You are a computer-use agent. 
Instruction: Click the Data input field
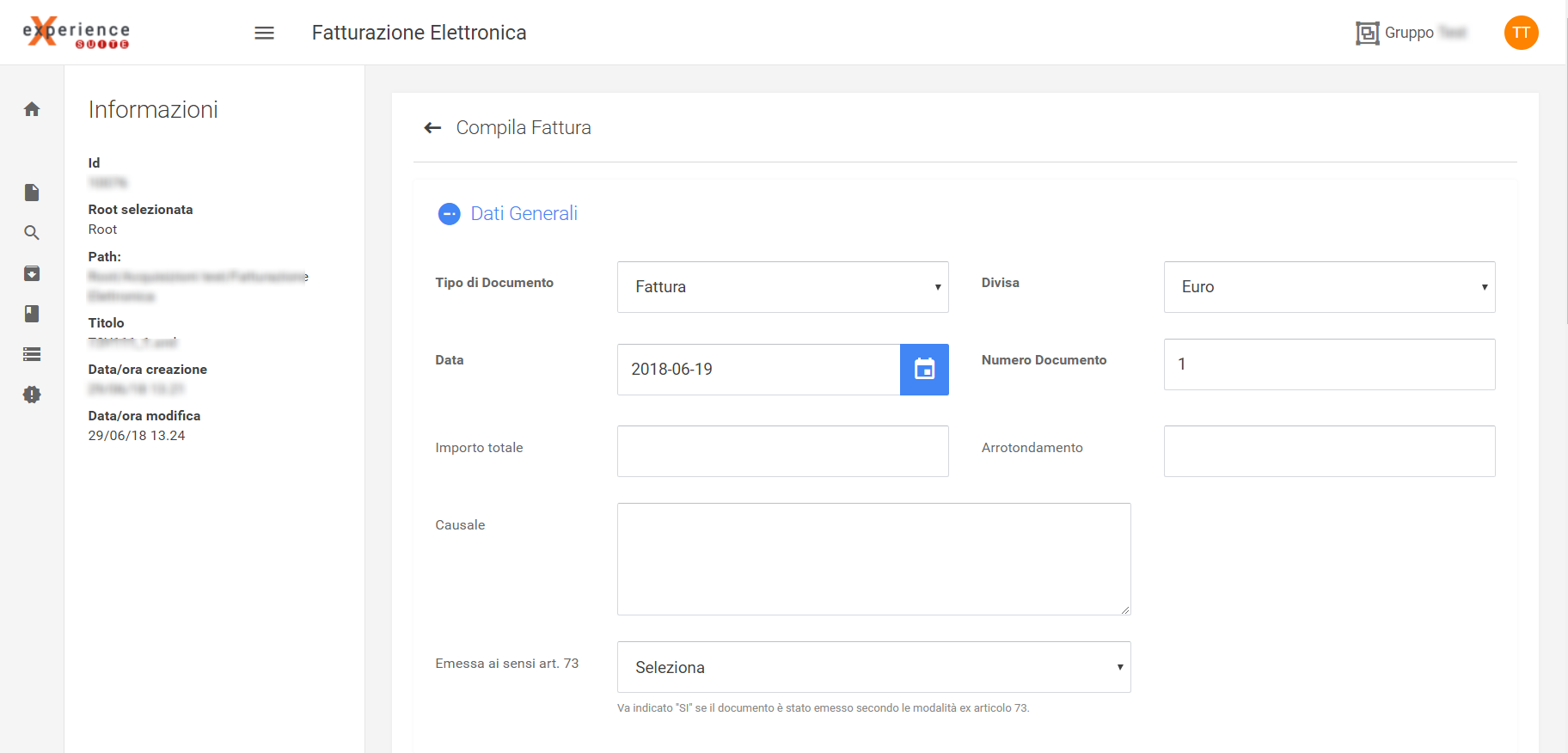point(758,370)
